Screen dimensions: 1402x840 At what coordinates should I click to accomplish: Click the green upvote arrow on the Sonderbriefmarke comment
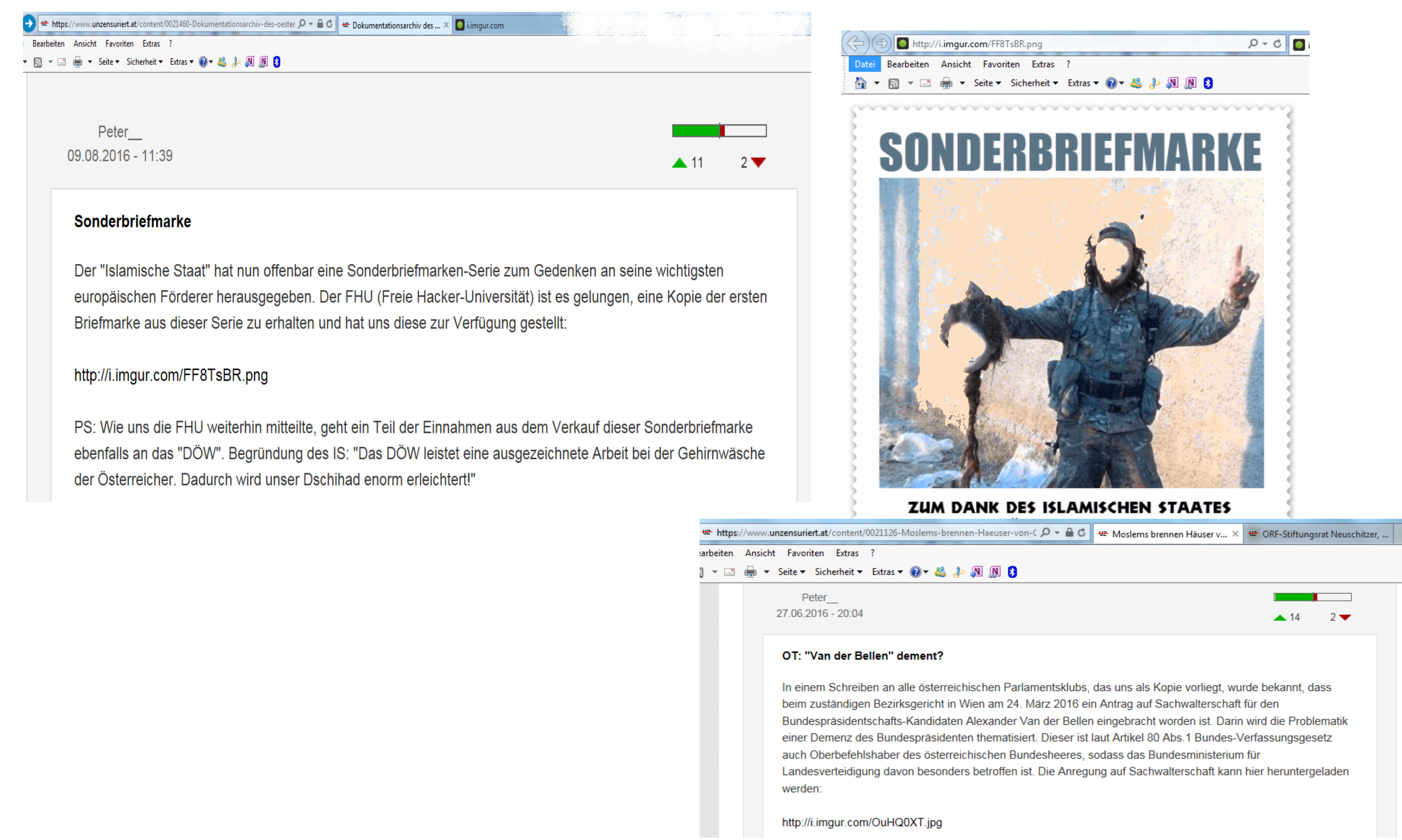click(x=679, y=163)
